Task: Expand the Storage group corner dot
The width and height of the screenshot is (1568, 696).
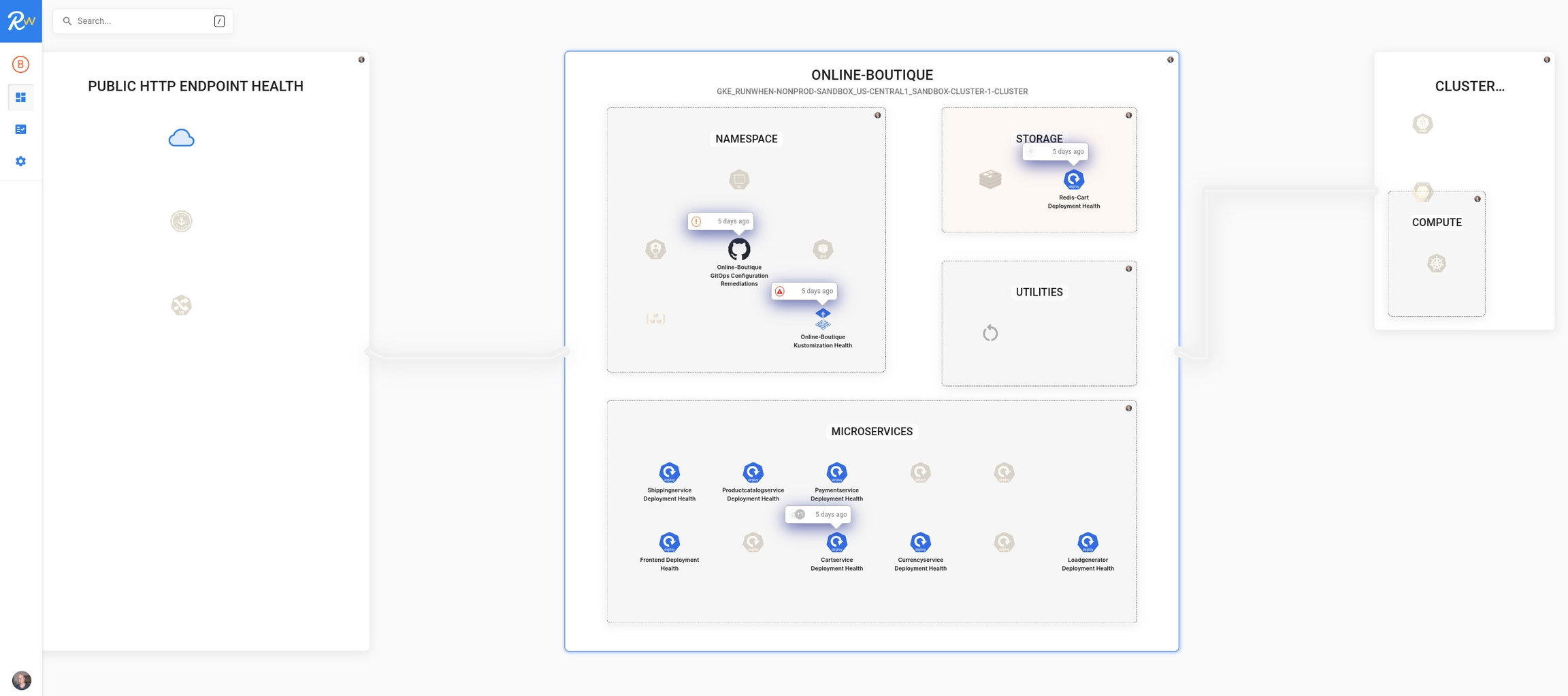Action: click(x=1128, y=115)
